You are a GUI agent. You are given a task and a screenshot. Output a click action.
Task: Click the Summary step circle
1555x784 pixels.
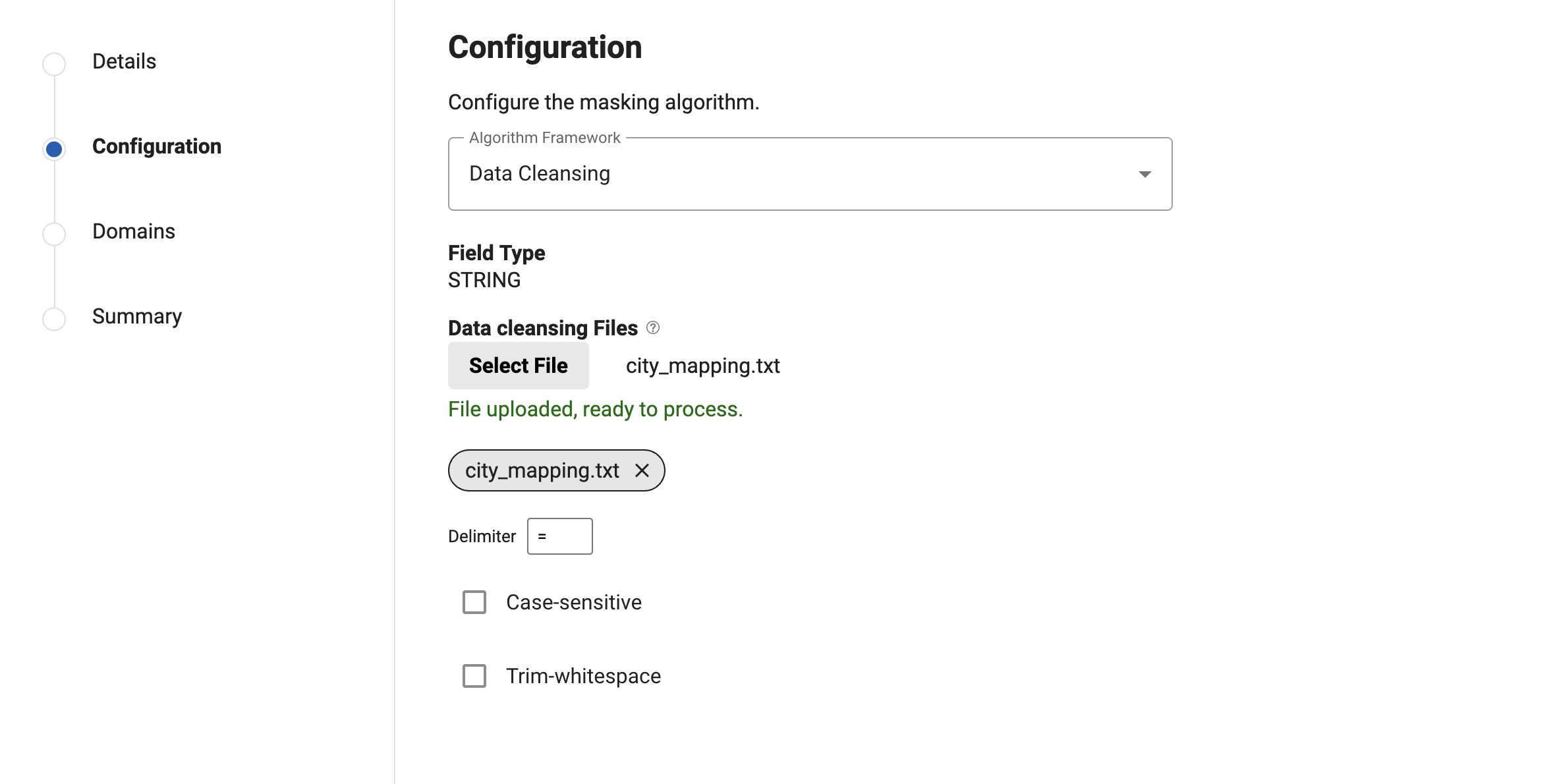[x=54, y=319]
